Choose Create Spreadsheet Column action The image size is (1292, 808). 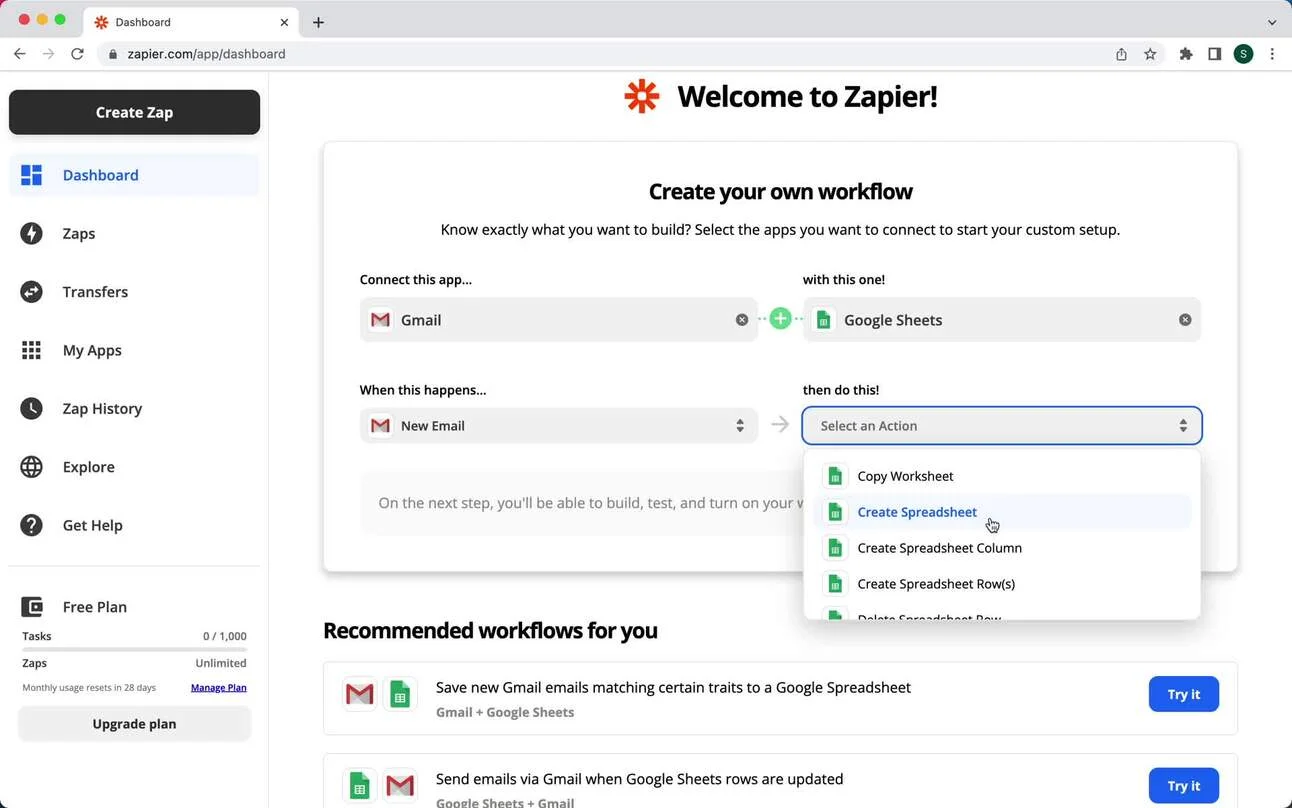pyautogui.click(x=1002, y=548)
